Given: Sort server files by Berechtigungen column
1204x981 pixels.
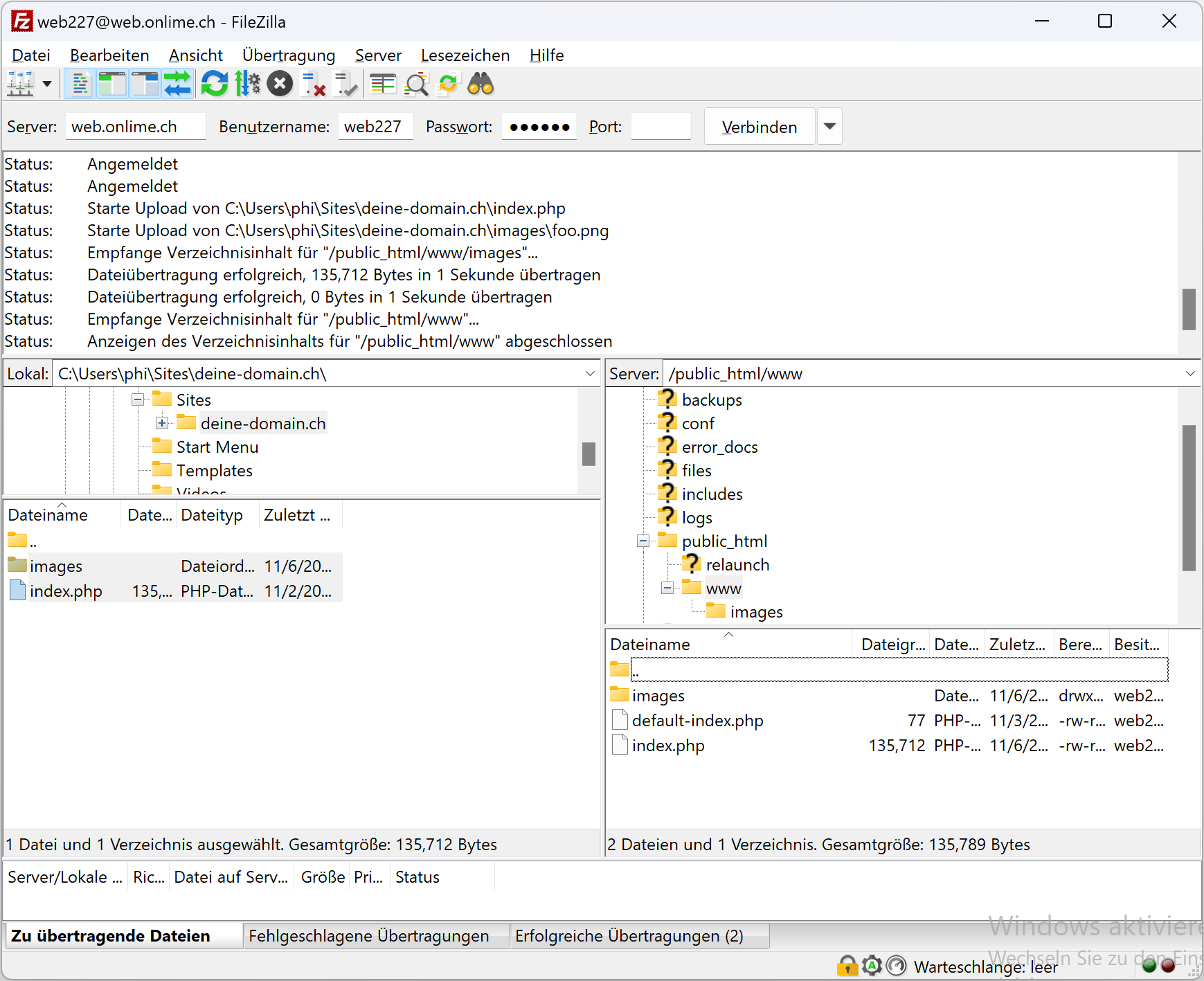Looking at the screenshot, I should click(x=1081, y=645).
